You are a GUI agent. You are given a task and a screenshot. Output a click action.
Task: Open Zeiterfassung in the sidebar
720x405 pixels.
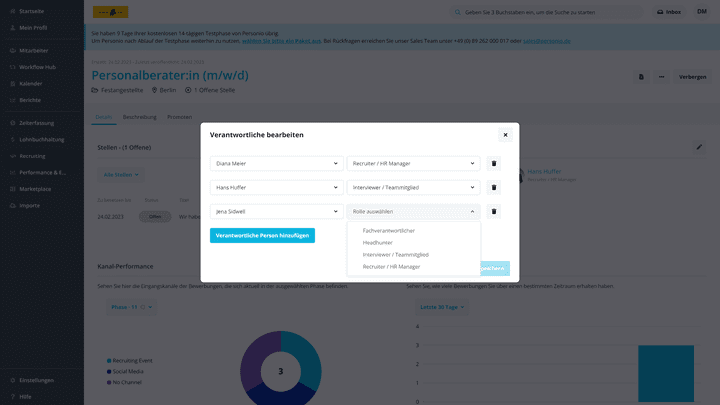(x=37, y=123)
